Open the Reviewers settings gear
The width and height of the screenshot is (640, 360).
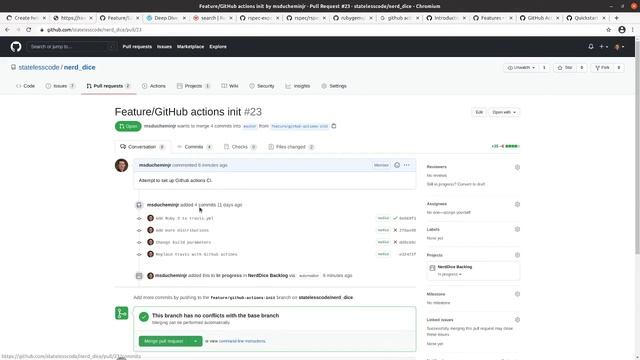(517, 167)
